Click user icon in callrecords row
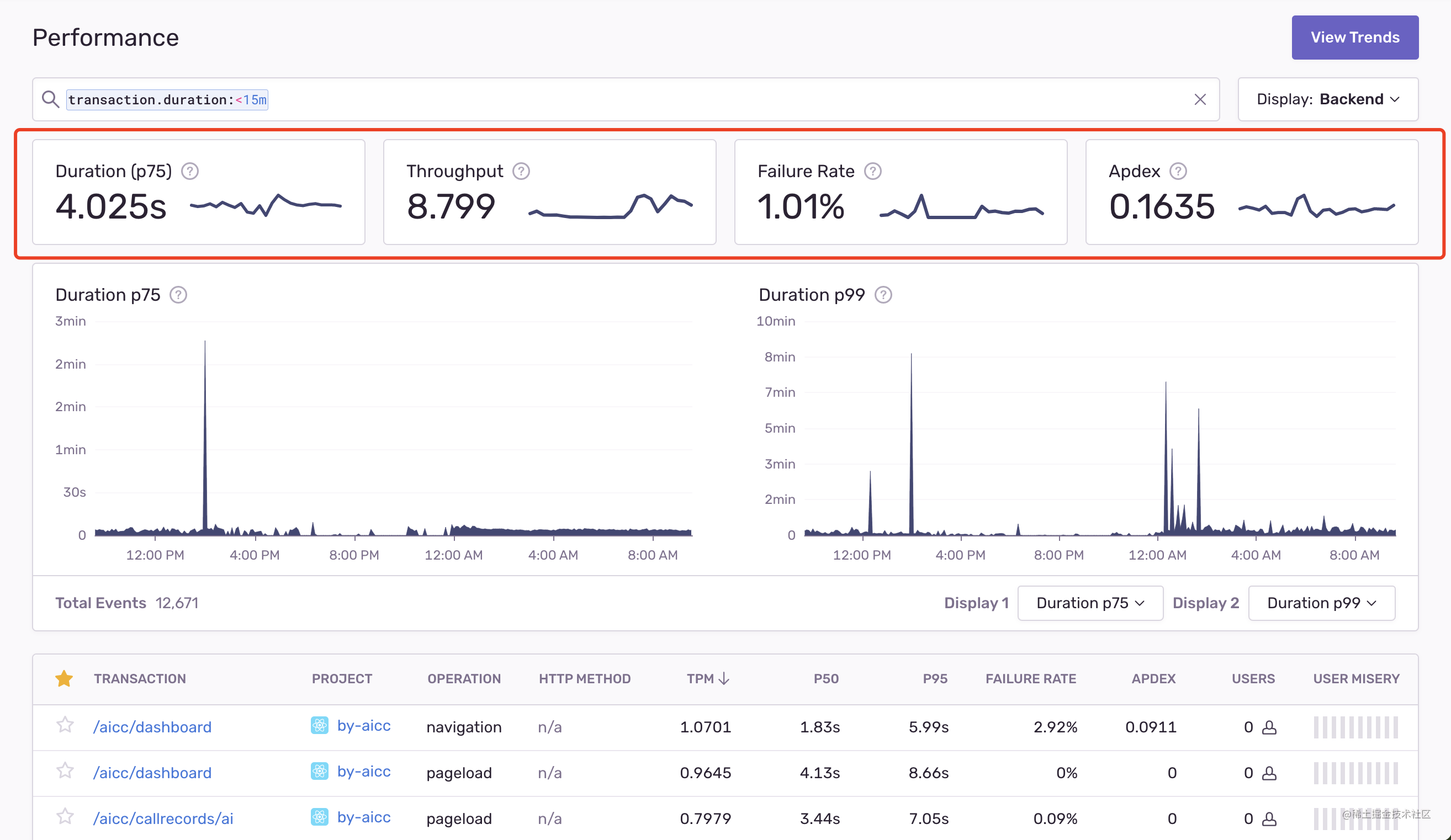The image size is (1451, 840). coord(1269,818)
